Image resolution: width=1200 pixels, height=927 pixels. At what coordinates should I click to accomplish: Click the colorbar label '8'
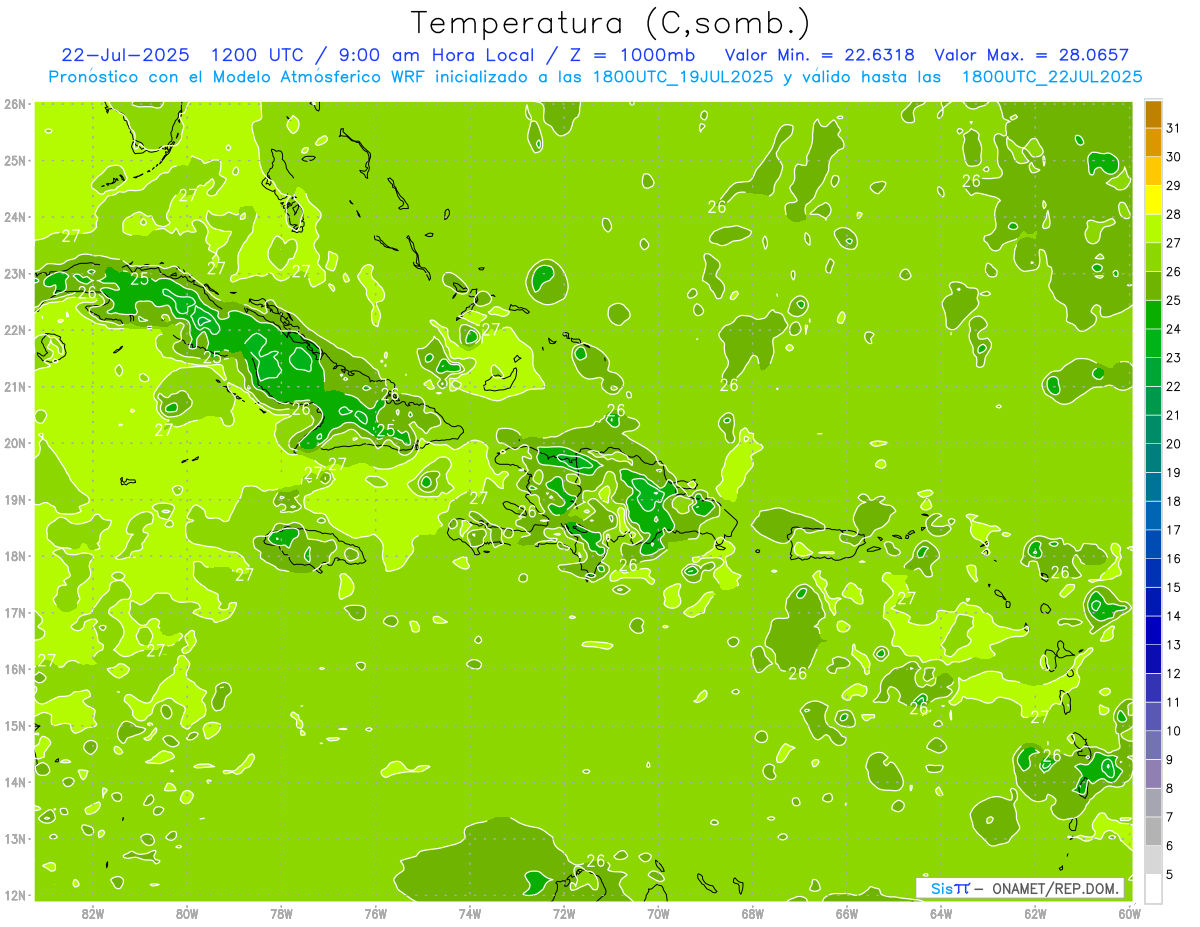pos(1170,788)
